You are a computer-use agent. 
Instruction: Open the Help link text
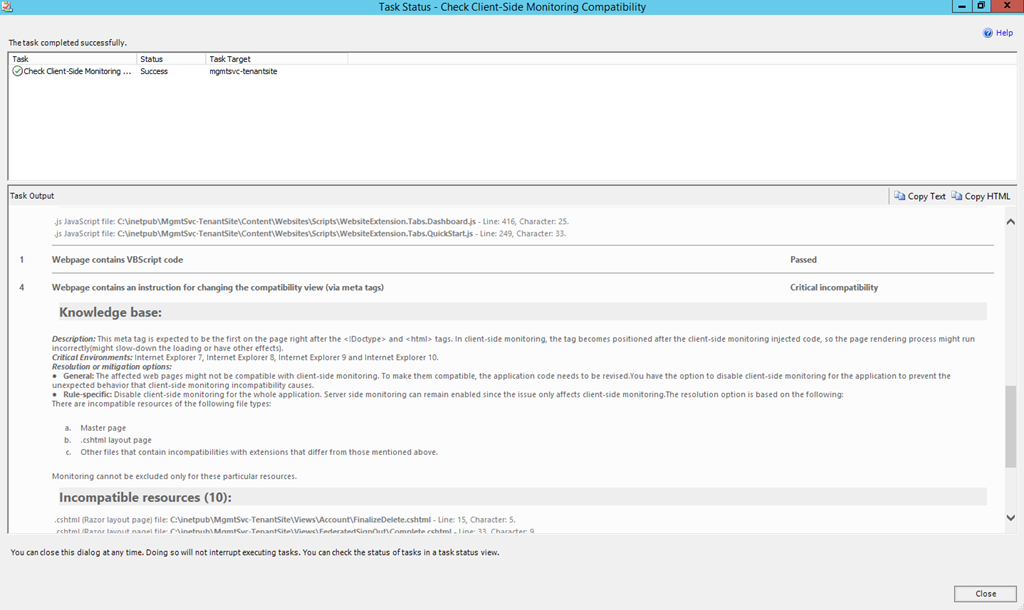coord(1004,33)
